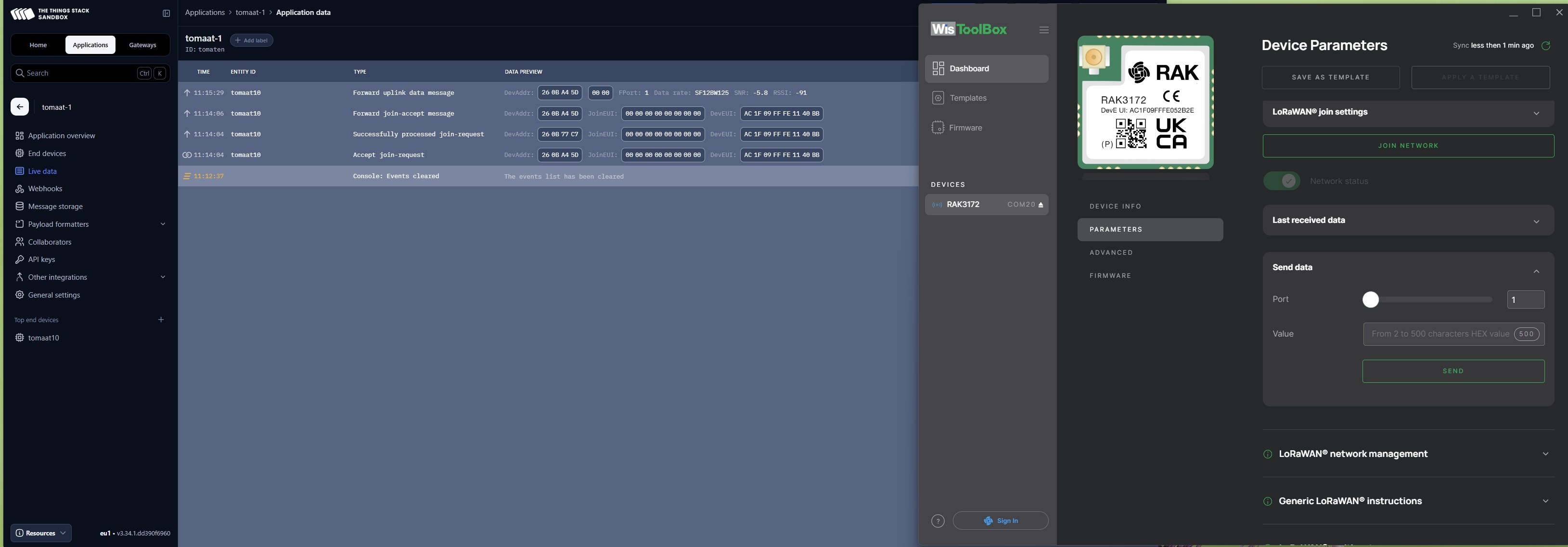Open Webhooks in the sidebar
Screen dimensions: 1568x547
pos(44,189)
